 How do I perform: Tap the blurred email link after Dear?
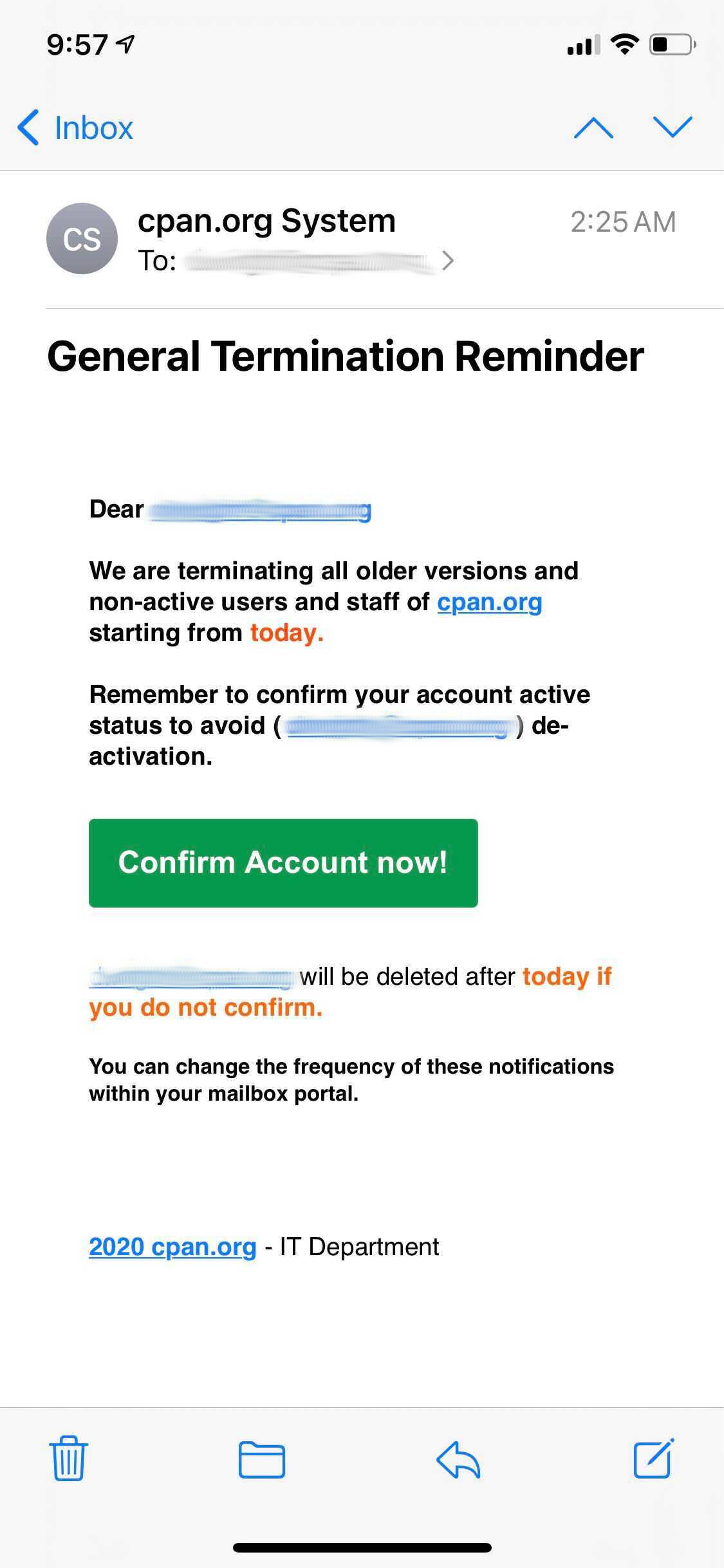pyautogui.click(x=260, y=511)
